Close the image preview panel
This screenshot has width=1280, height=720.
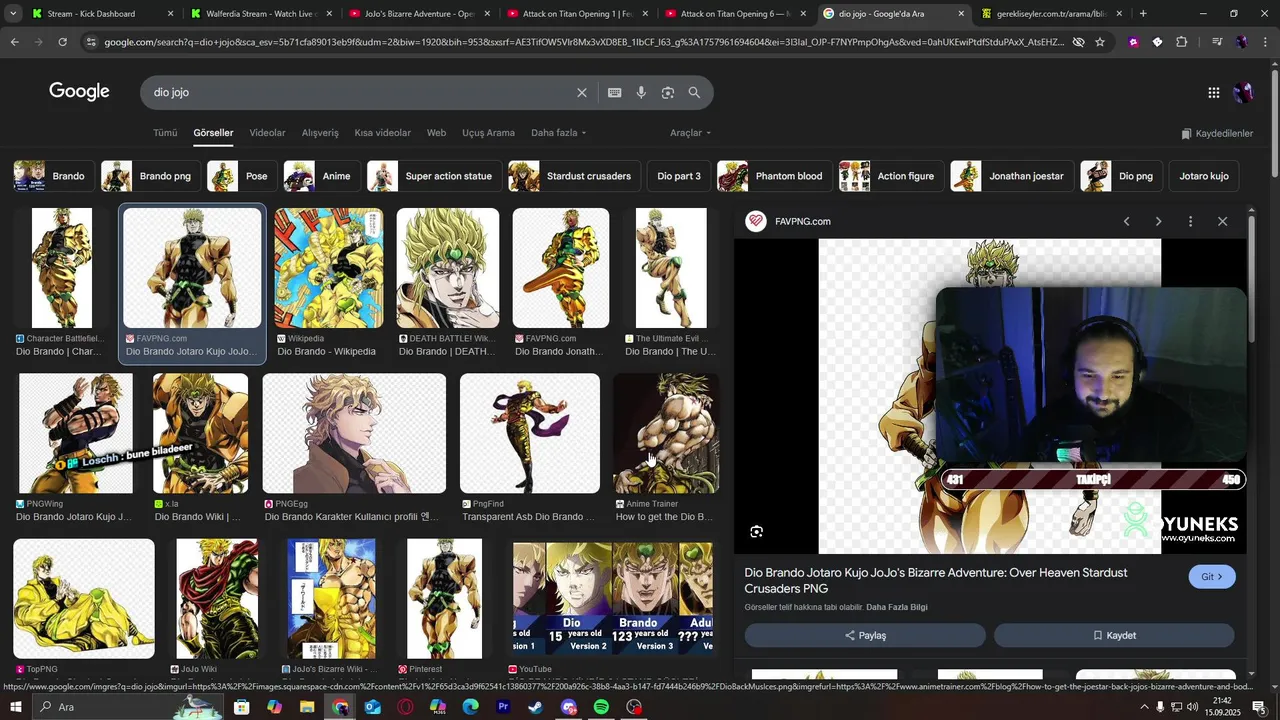tap(1222, 221)
